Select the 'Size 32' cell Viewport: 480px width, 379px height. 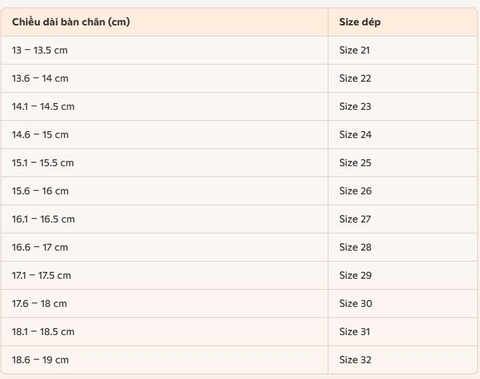[403, 360]
